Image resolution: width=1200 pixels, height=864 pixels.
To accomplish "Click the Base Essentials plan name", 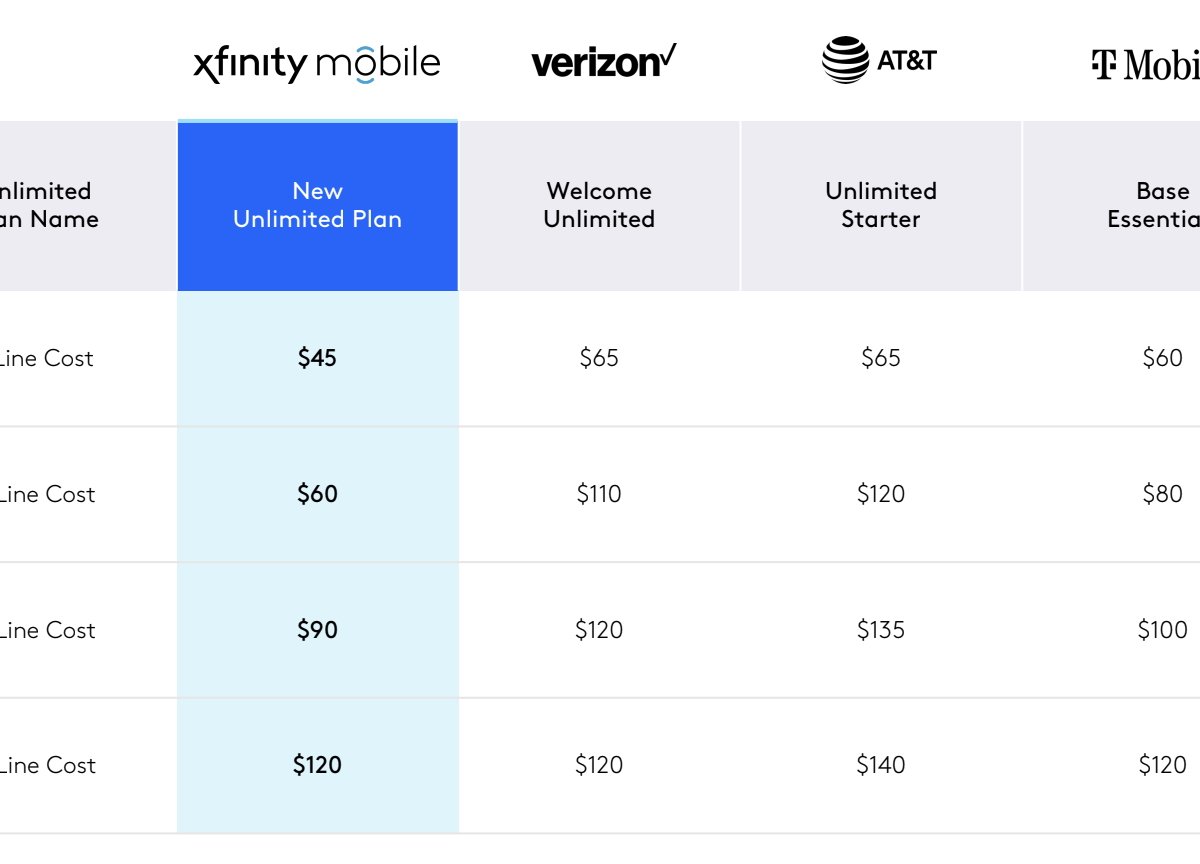I will point(1157,205).
